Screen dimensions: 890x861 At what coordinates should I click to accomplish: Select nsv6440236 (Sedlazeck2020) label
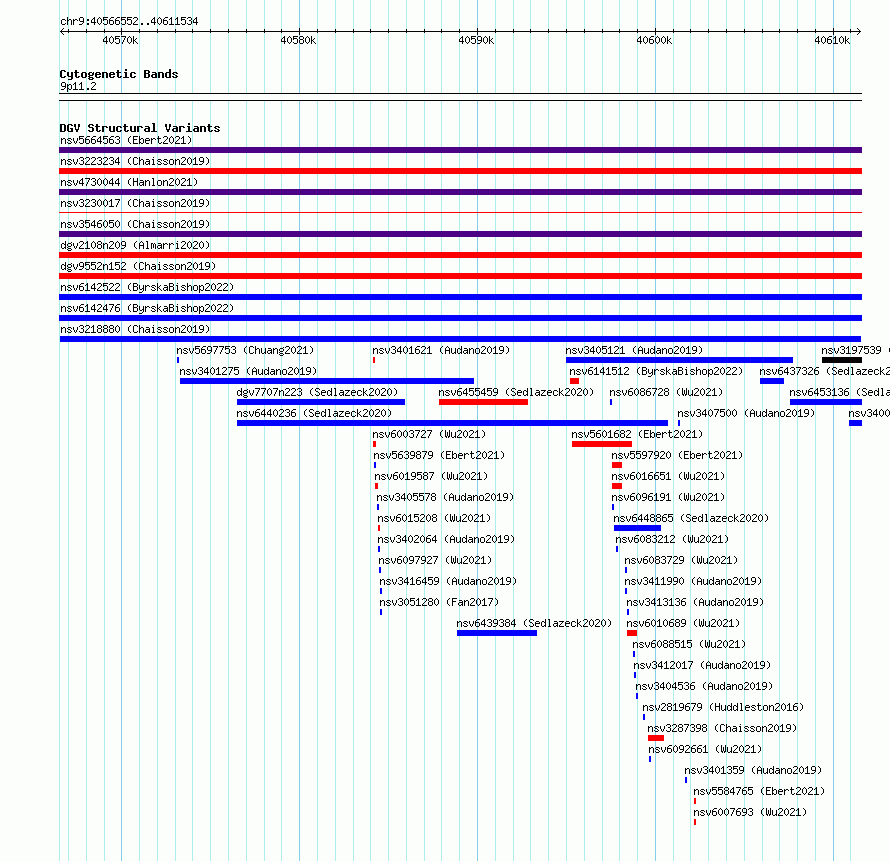tap(314, 413)
